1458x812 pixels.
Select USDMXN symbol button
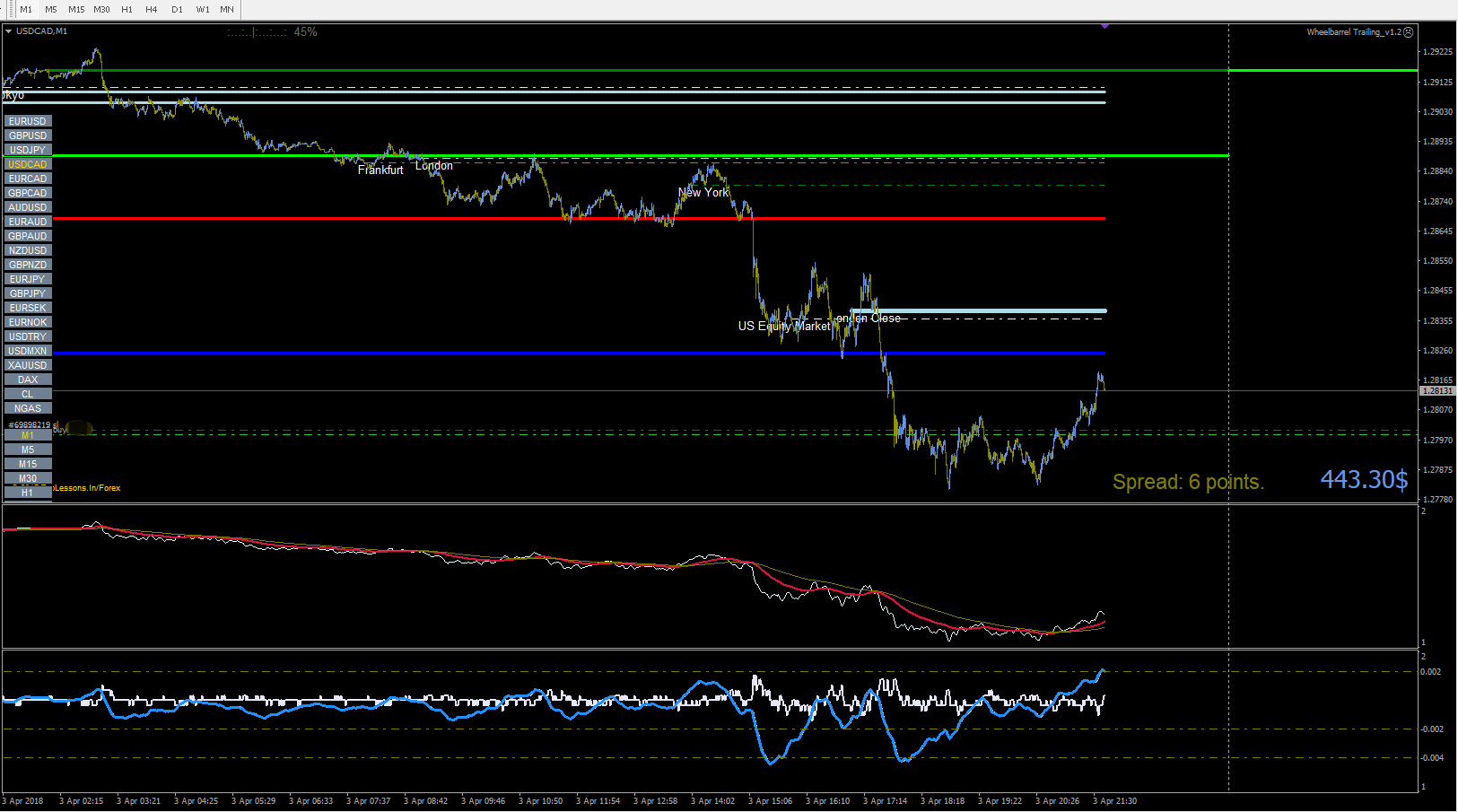coord(28,351)
